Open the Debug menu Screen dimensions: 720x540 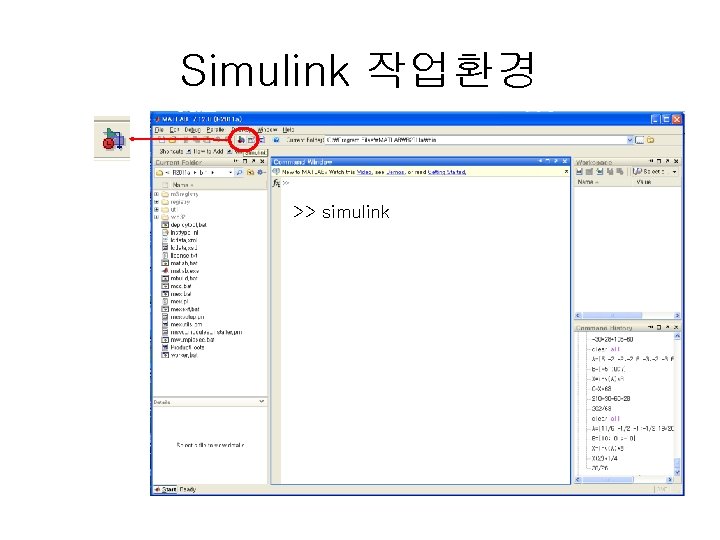192,130
